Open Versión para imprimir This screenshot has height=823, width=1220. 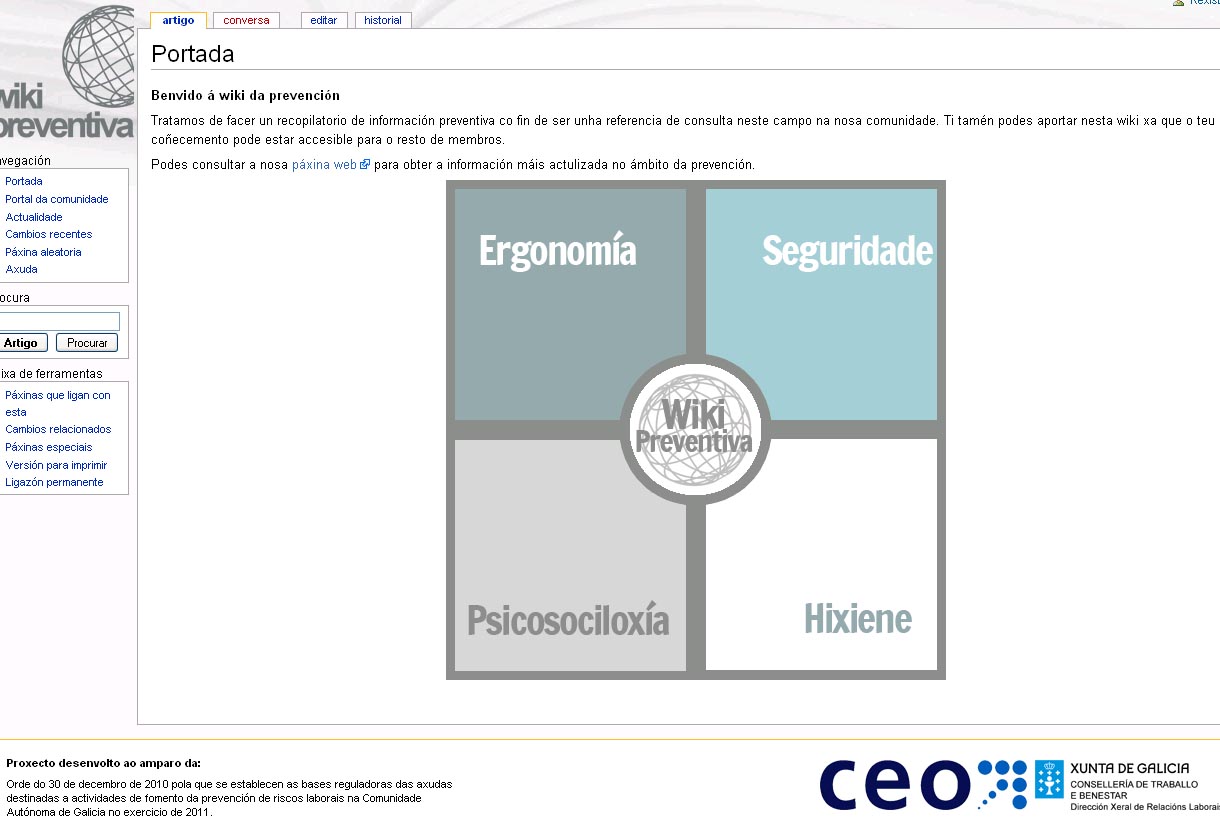[56, 465]
